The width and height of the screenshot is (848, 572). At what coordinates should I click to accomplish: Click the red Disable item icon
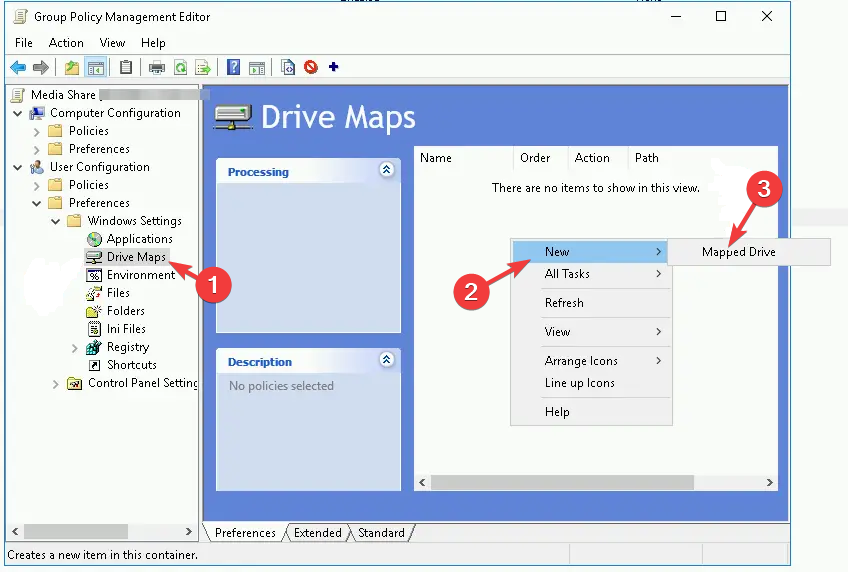(x=311, y=67)
